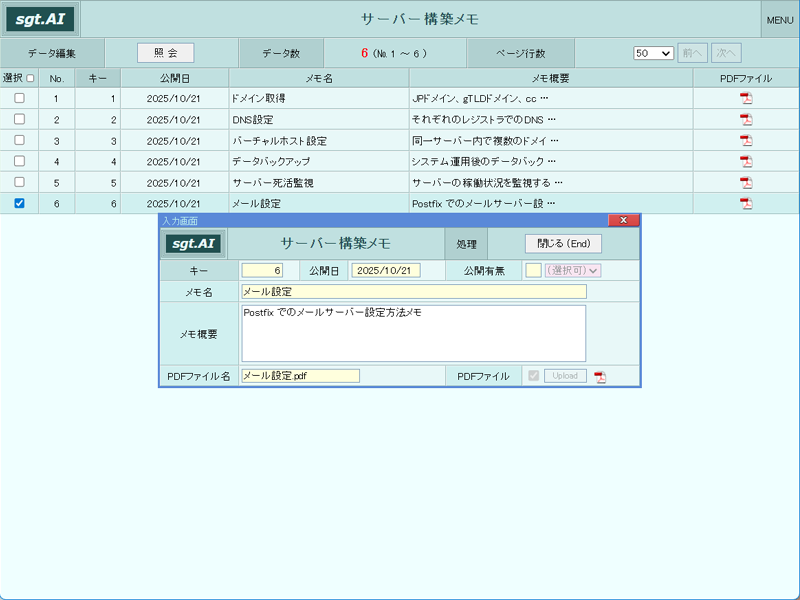This screenshot has width=800, height=600.
Task: Toggle the PDFファイル checkbox in dialog
Action: [x=534, y=376]
